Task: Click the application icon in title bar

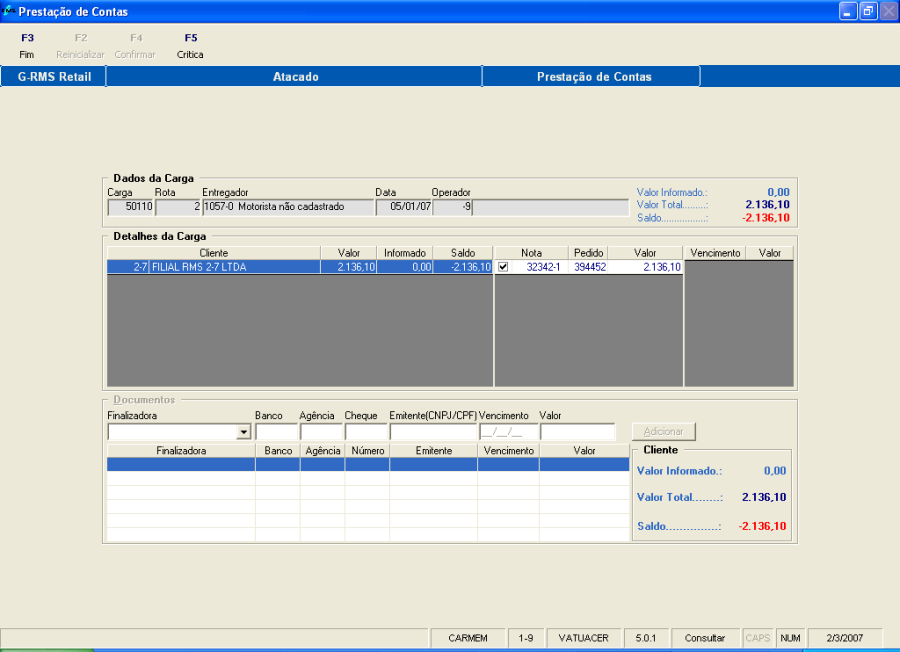Action: [x=8, y=11]
